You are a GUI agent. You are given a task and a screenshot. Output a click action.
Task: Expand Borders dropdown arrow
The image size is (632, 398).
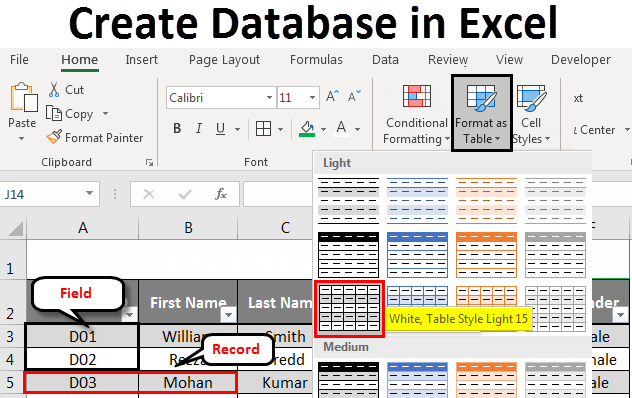click(x=281, y=129)
